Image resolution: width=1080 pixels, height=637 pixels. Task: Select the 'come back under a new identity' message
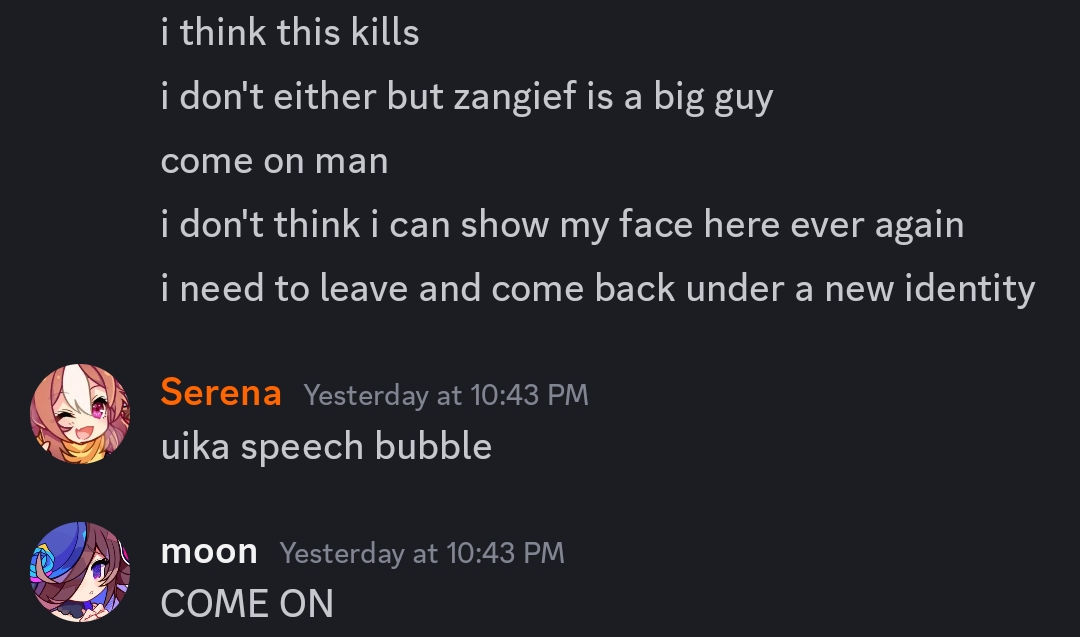598,288
